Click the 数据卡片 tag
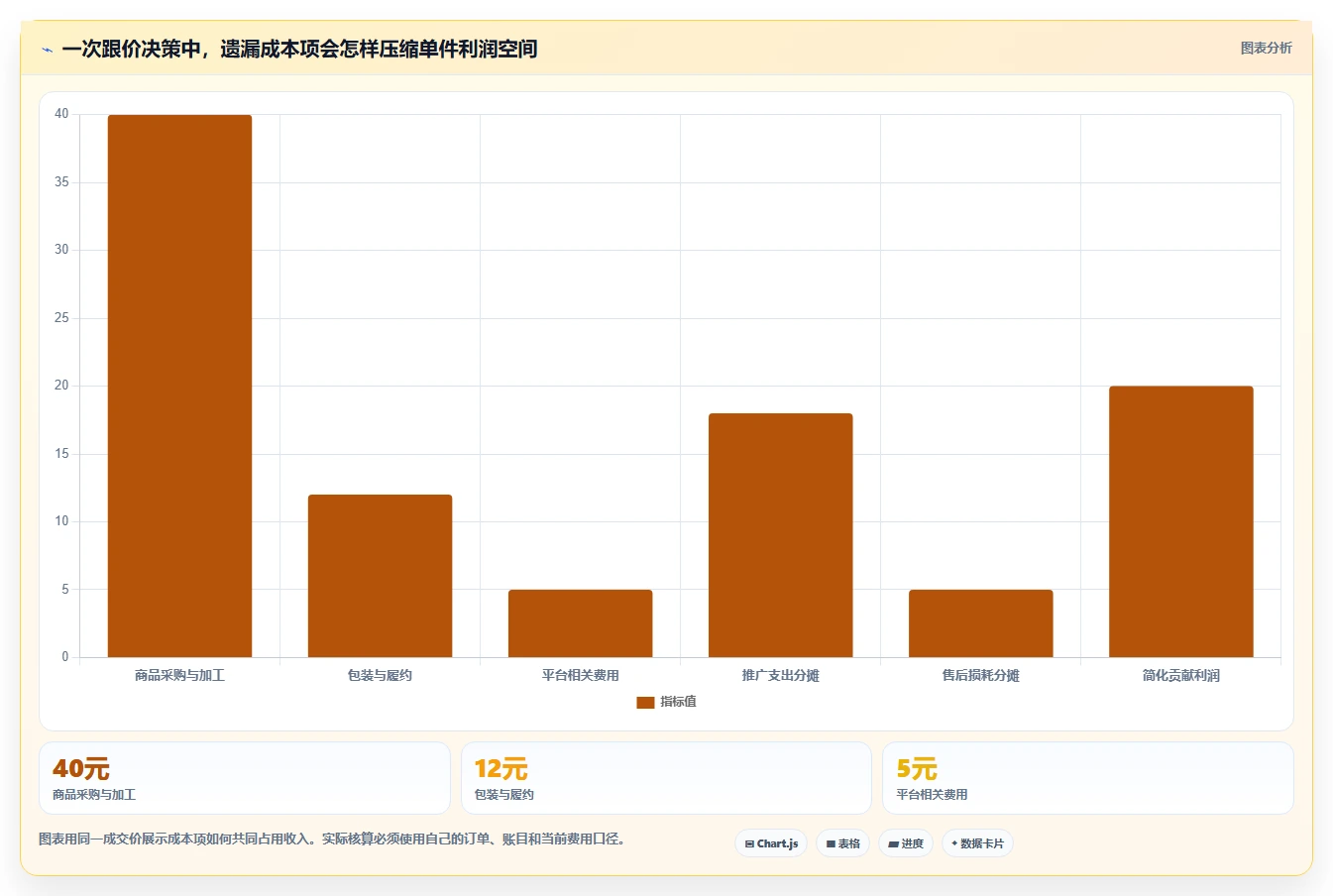 tap(977, 843)
